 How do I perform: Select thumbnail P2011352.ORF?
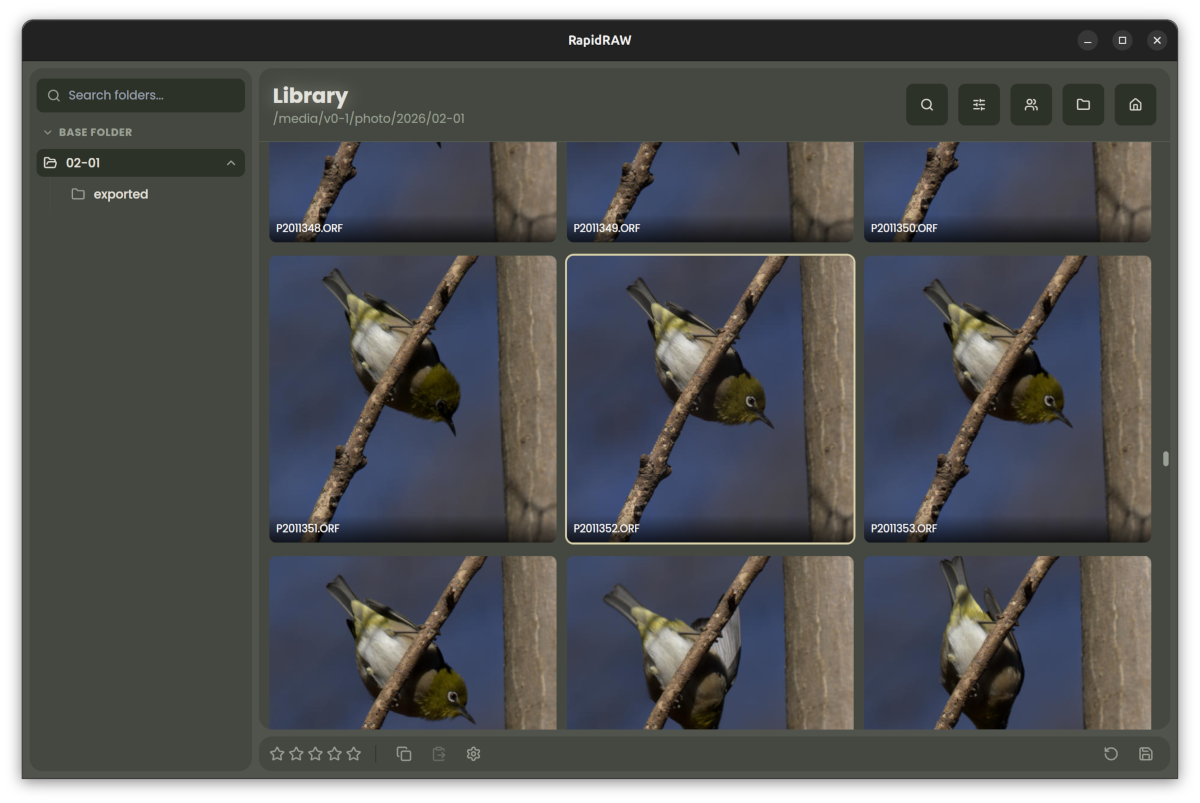coord(710,399)
